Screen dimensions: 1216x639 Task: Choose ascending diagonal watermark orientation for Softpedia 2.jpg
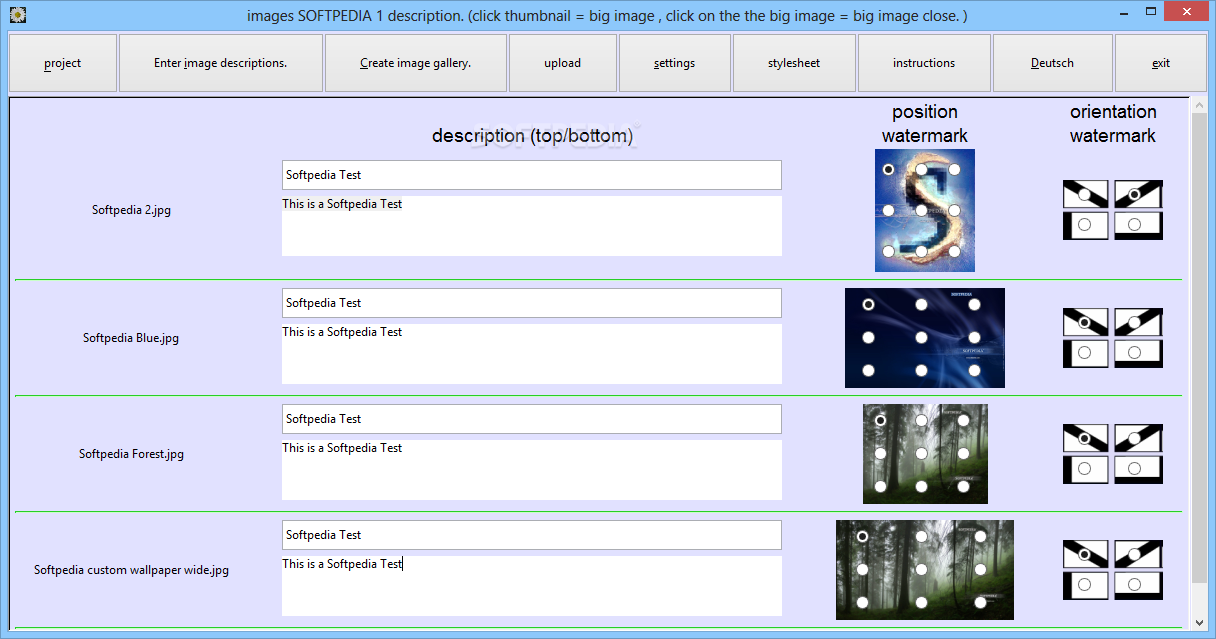(1134, 194)
